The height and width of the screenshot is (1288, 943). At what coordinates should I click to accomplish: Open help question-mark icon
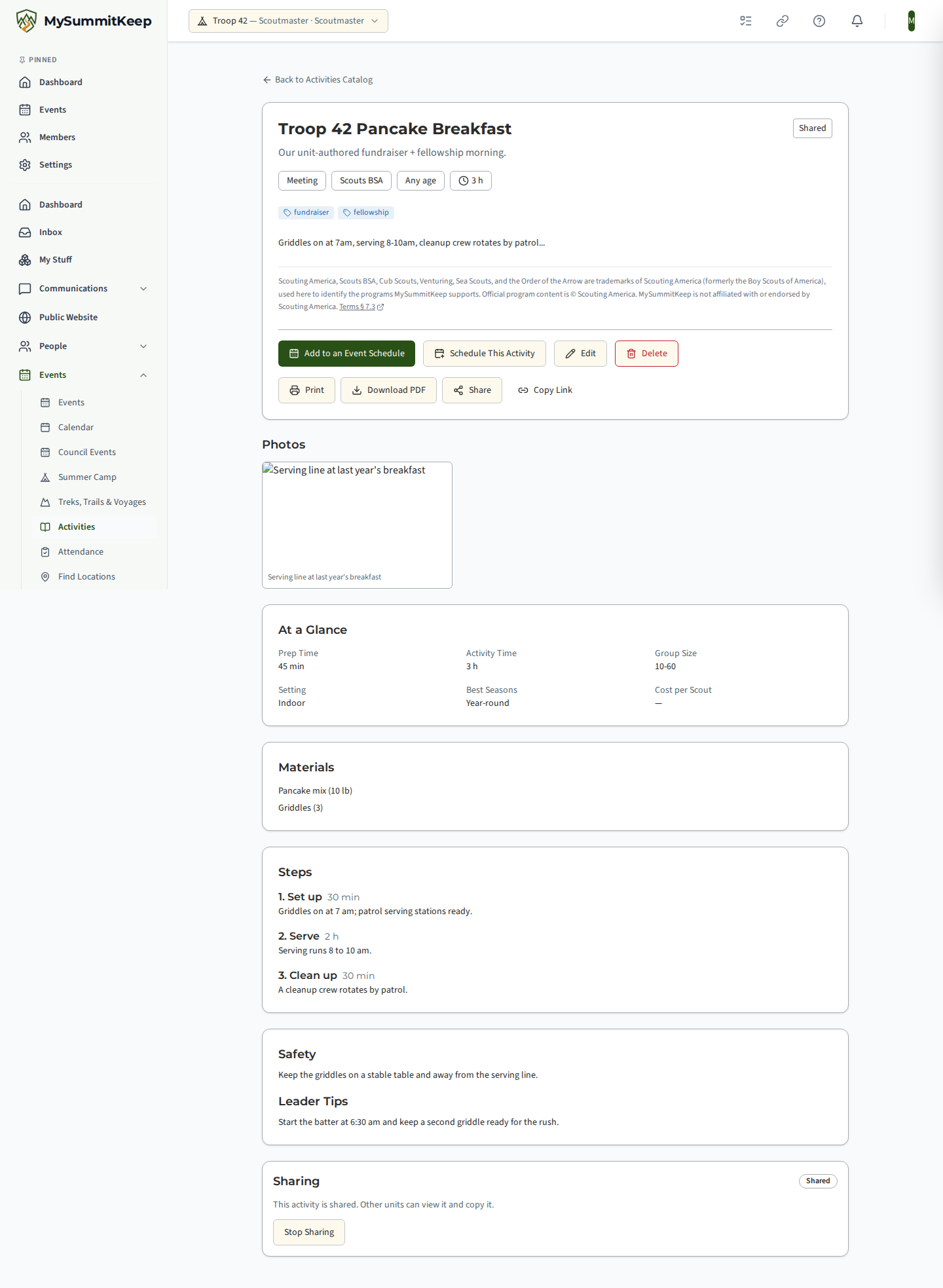point(819,21)
